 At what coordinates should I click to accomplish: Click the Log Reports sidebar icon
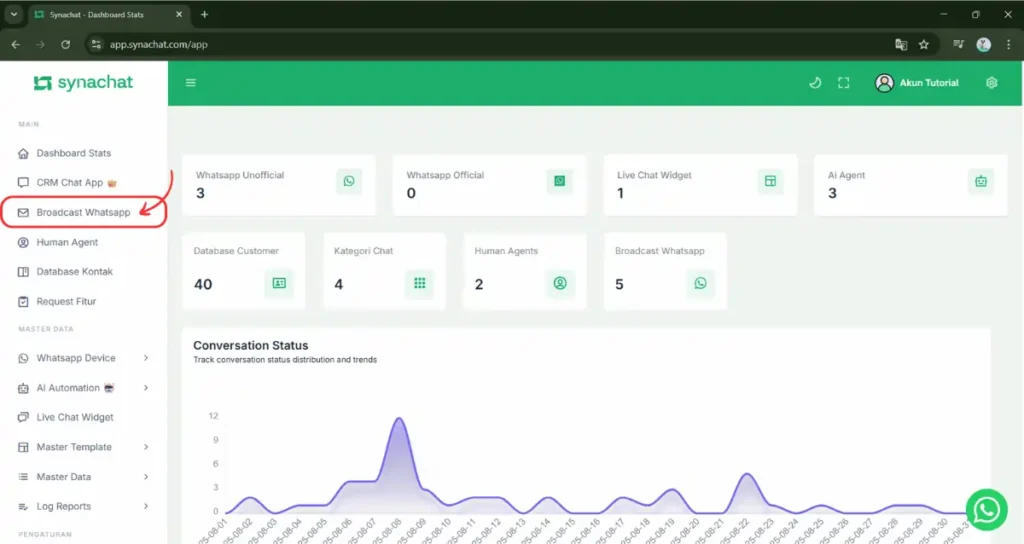[23, 506]
